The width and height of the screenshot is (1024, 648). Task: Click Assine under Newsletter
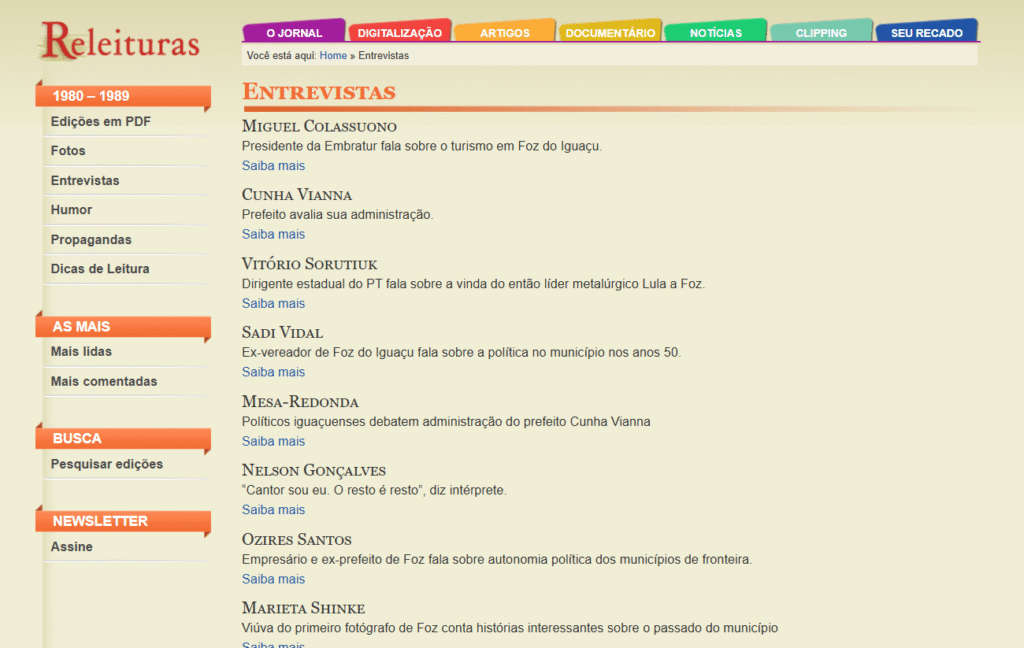[72, 547]
